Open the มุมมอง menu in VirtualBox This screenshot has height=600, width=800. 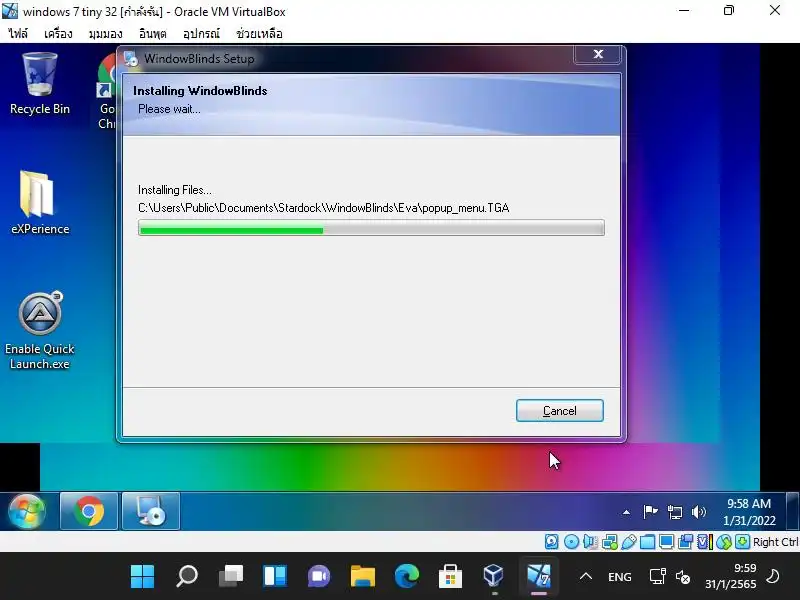pyautogui.click(x=106, y=34)
